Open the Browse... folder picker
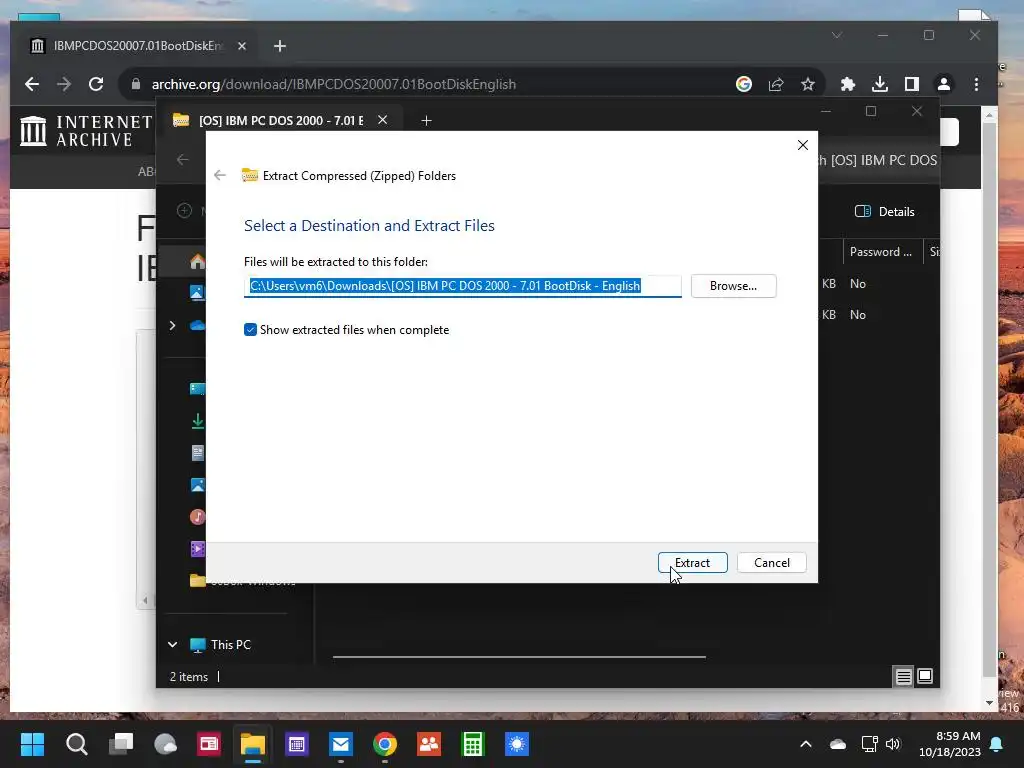The width and height of the screenshot is (1024, 768). pyautogui.click(x=733, y=286)
